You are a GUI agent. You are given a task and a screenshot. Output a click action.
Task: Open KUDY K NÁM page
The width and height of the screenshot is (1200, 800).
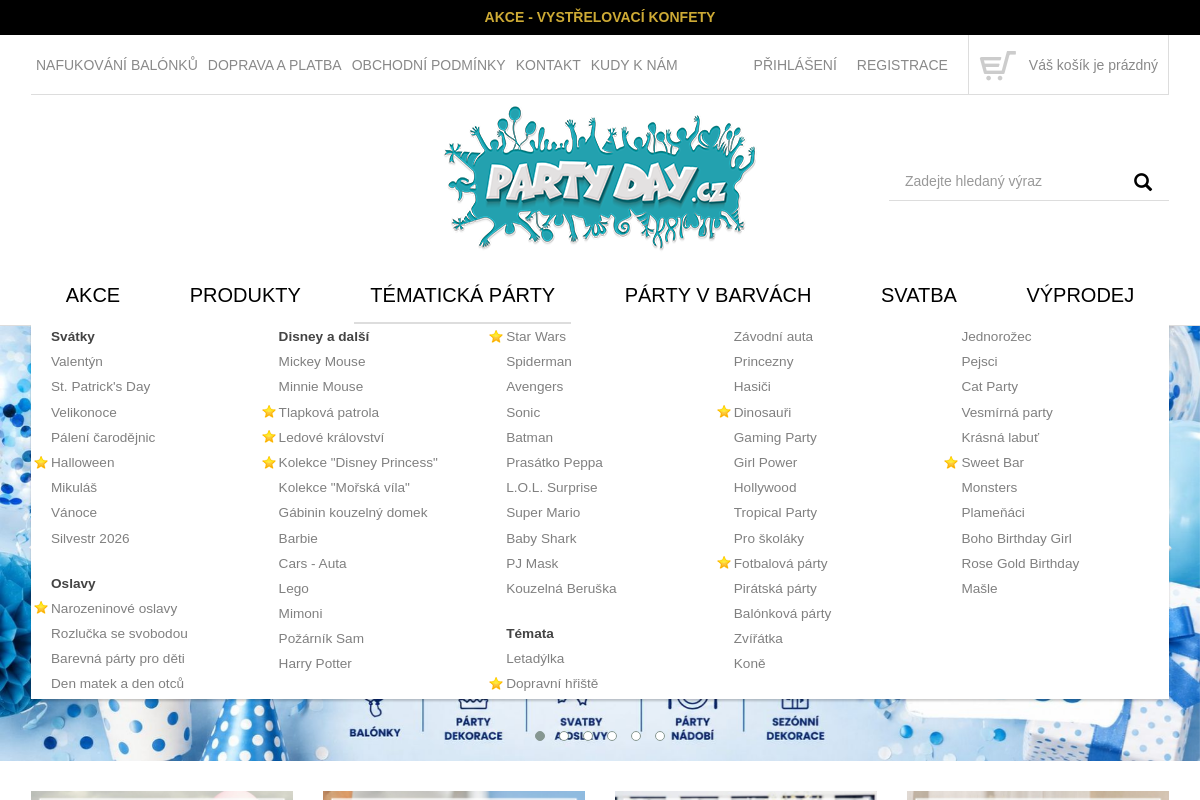click(634, 65)
